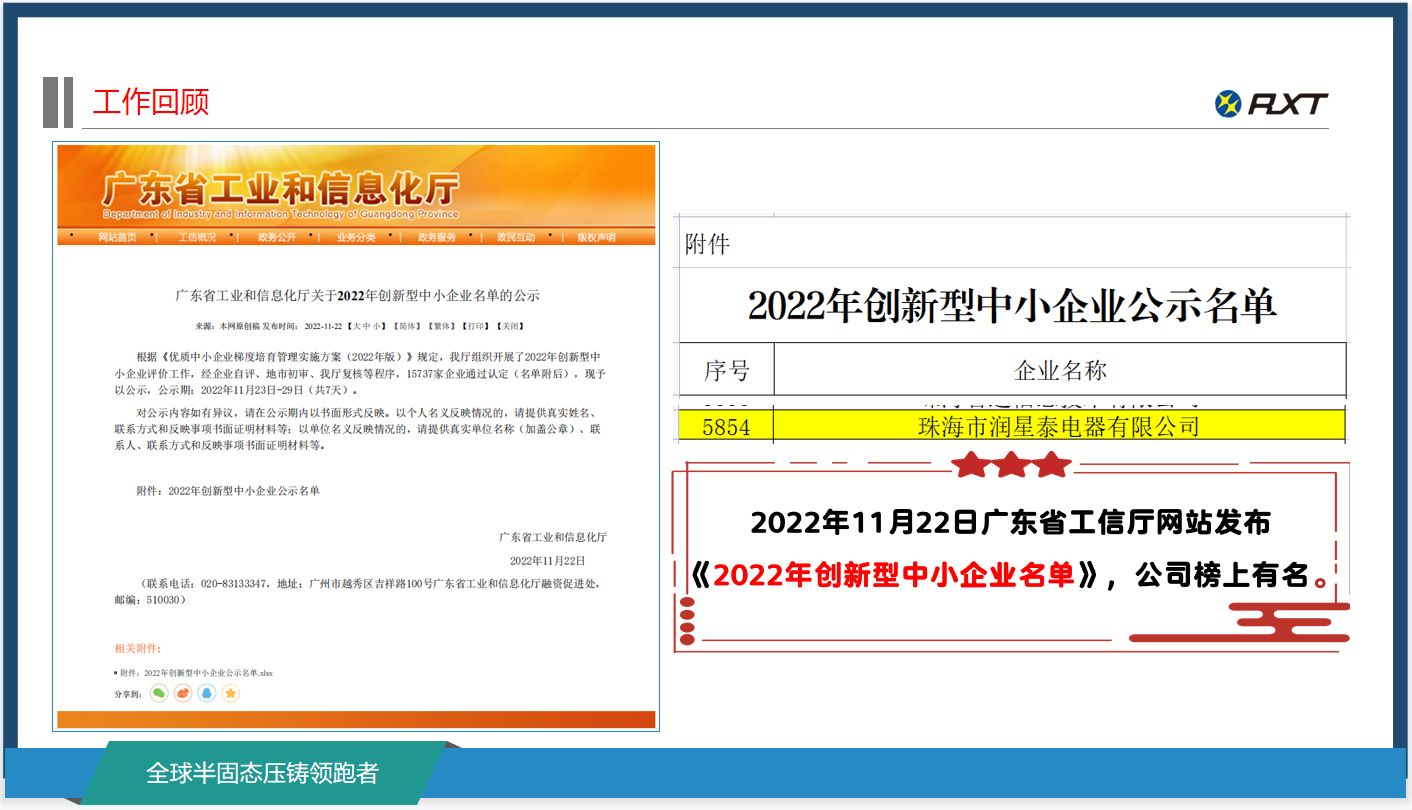Click the 来源：本网原创稿 source text
The width and height of the screenshot is (1412, 810).
(x=228, y=326)
